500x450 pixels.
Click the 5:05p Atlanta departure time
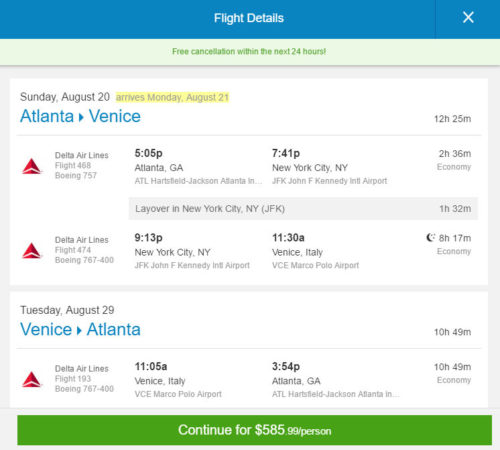point(149,153)
